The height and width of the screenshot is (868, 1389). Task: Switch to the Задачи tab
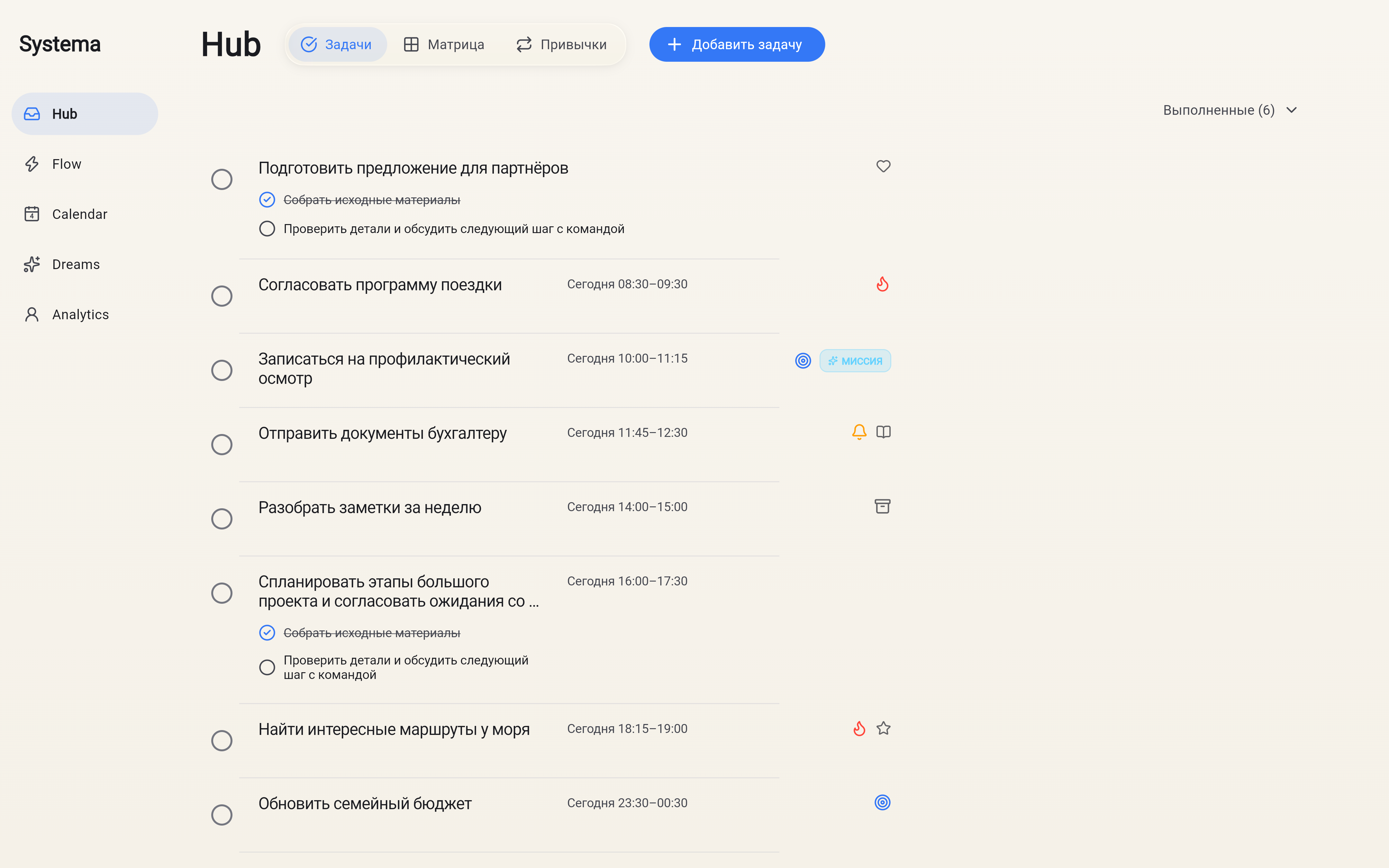pos(338,44)
